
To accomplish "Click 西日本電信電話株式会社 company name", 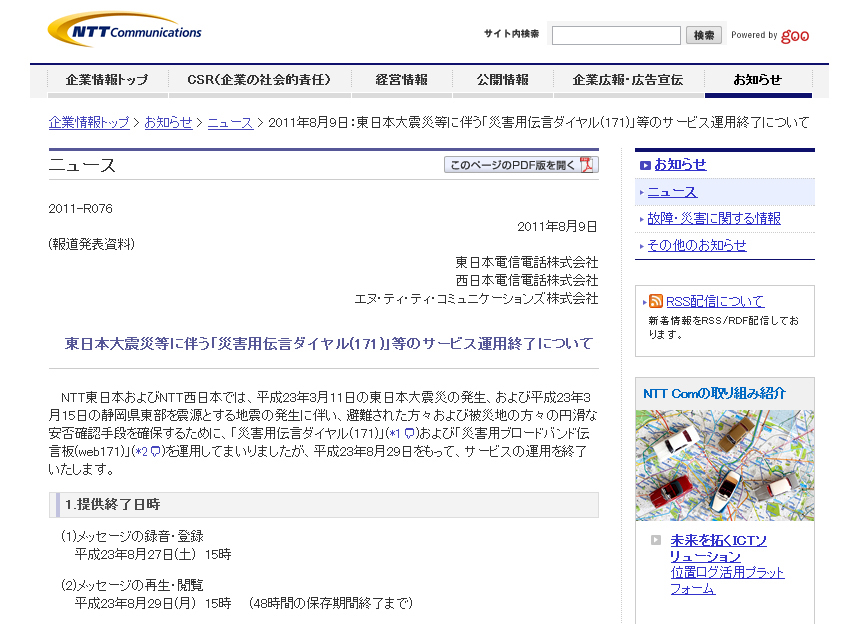I will click(527, 281).
